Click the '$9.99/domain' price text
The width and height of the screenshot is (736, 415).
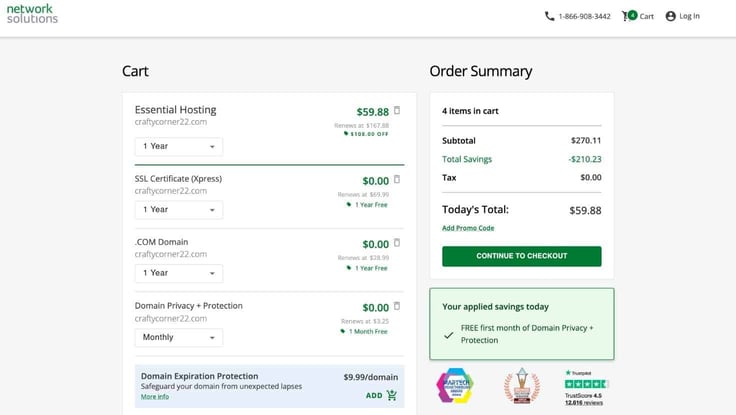[371, 377]
